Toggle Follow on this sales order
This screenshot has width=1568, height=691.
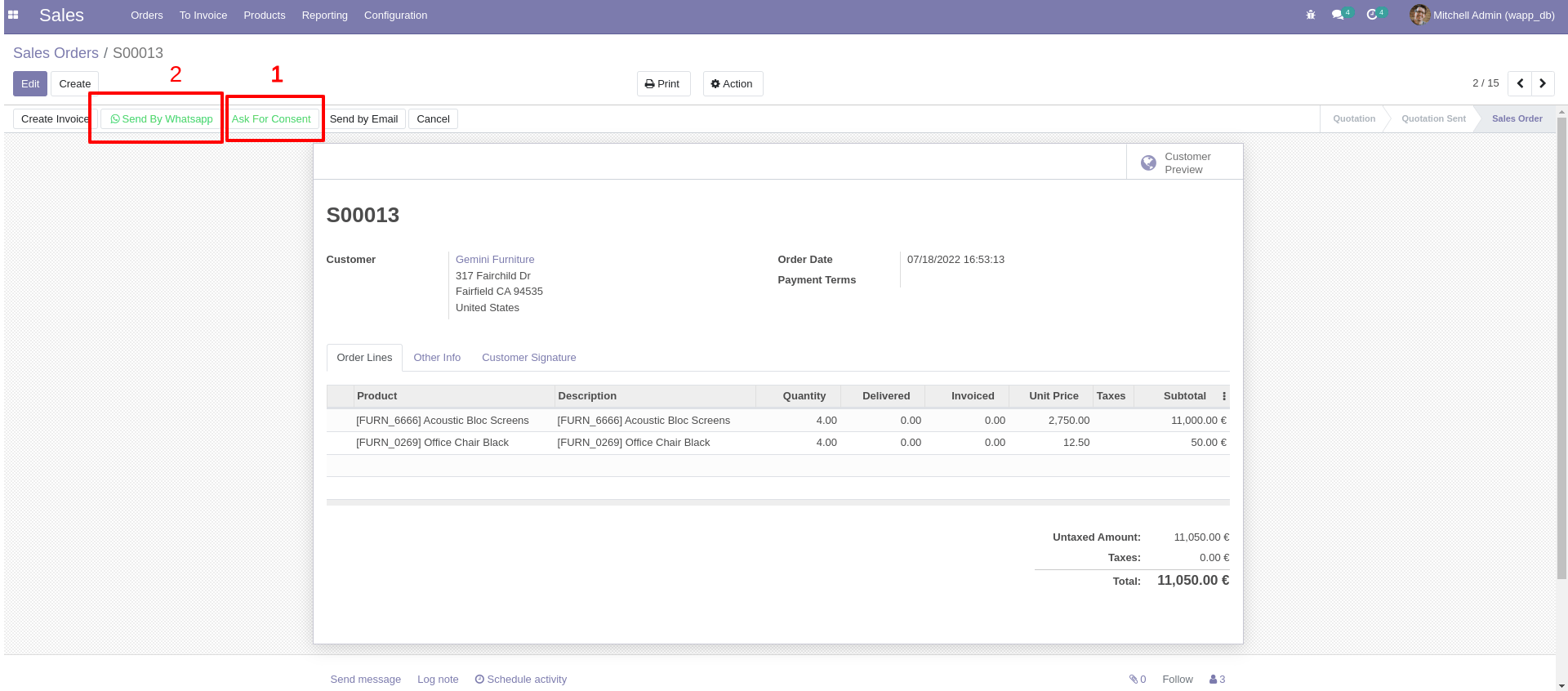pos(1177,679)
